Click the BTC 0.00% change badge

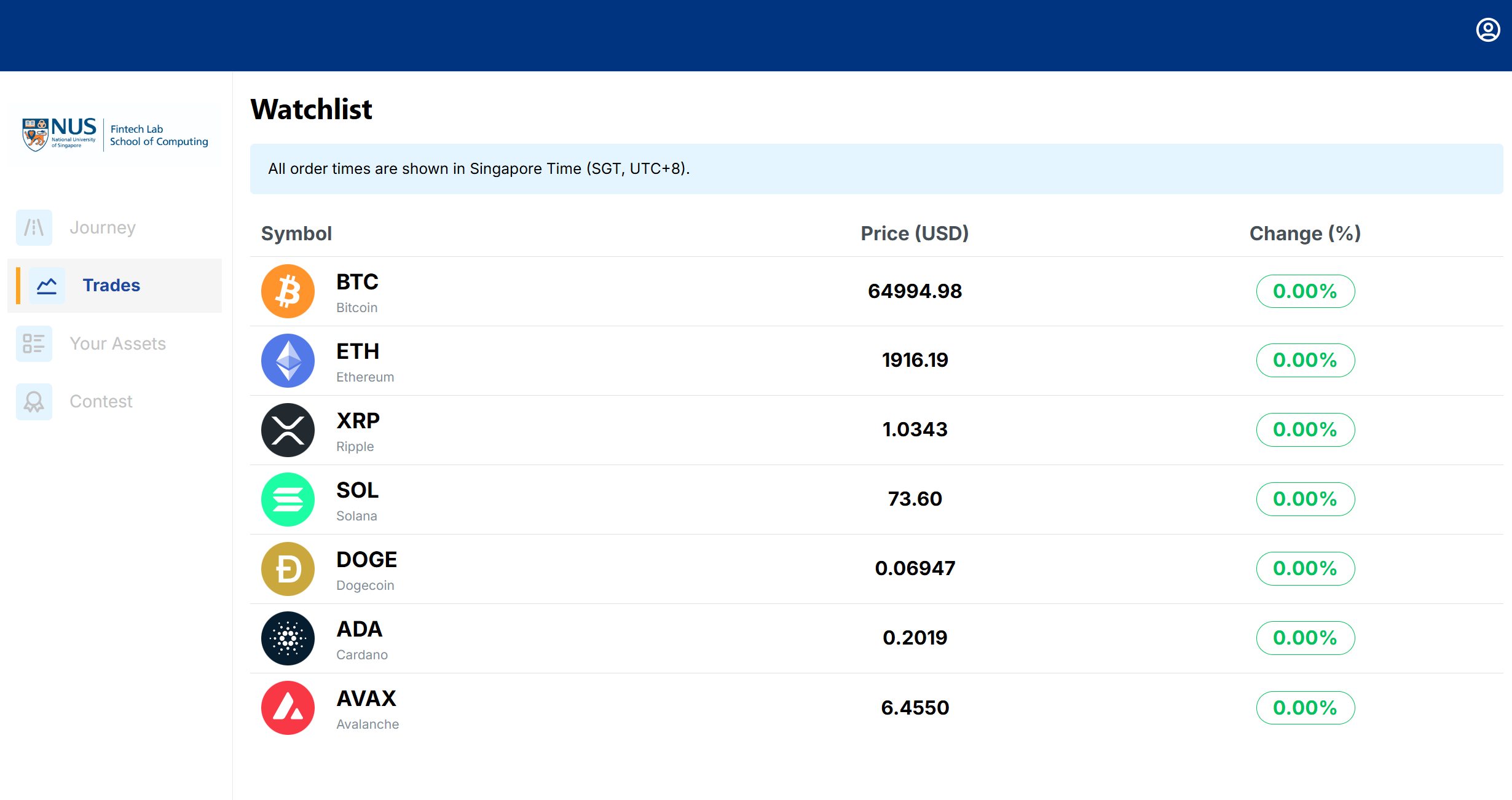pyautogui.click(x=1305, y=291)
